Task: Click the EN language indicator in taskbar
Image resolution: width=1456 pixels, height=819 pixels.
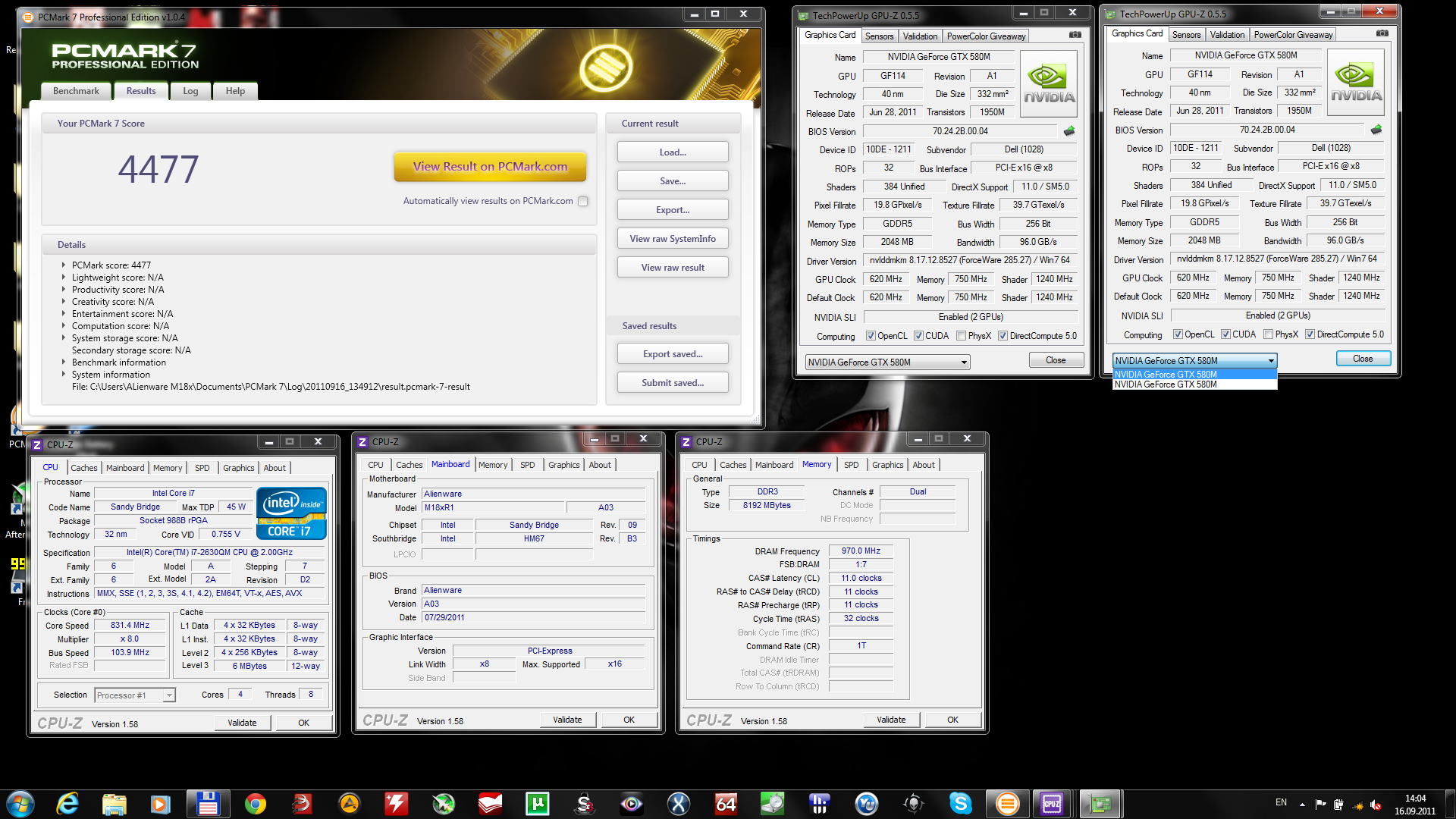Action: coord(1281,802)
